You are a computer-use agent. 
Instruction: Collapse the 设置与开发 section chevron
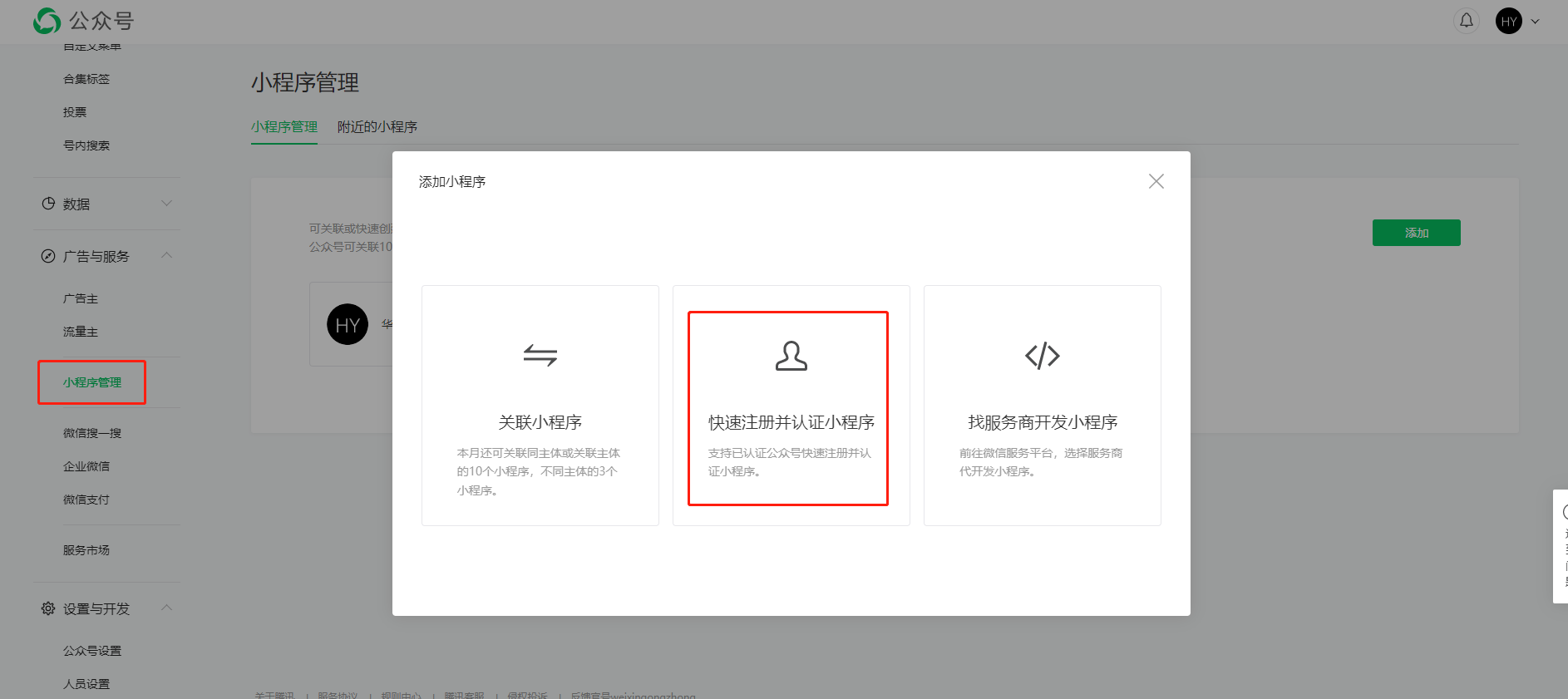point(166,608)
